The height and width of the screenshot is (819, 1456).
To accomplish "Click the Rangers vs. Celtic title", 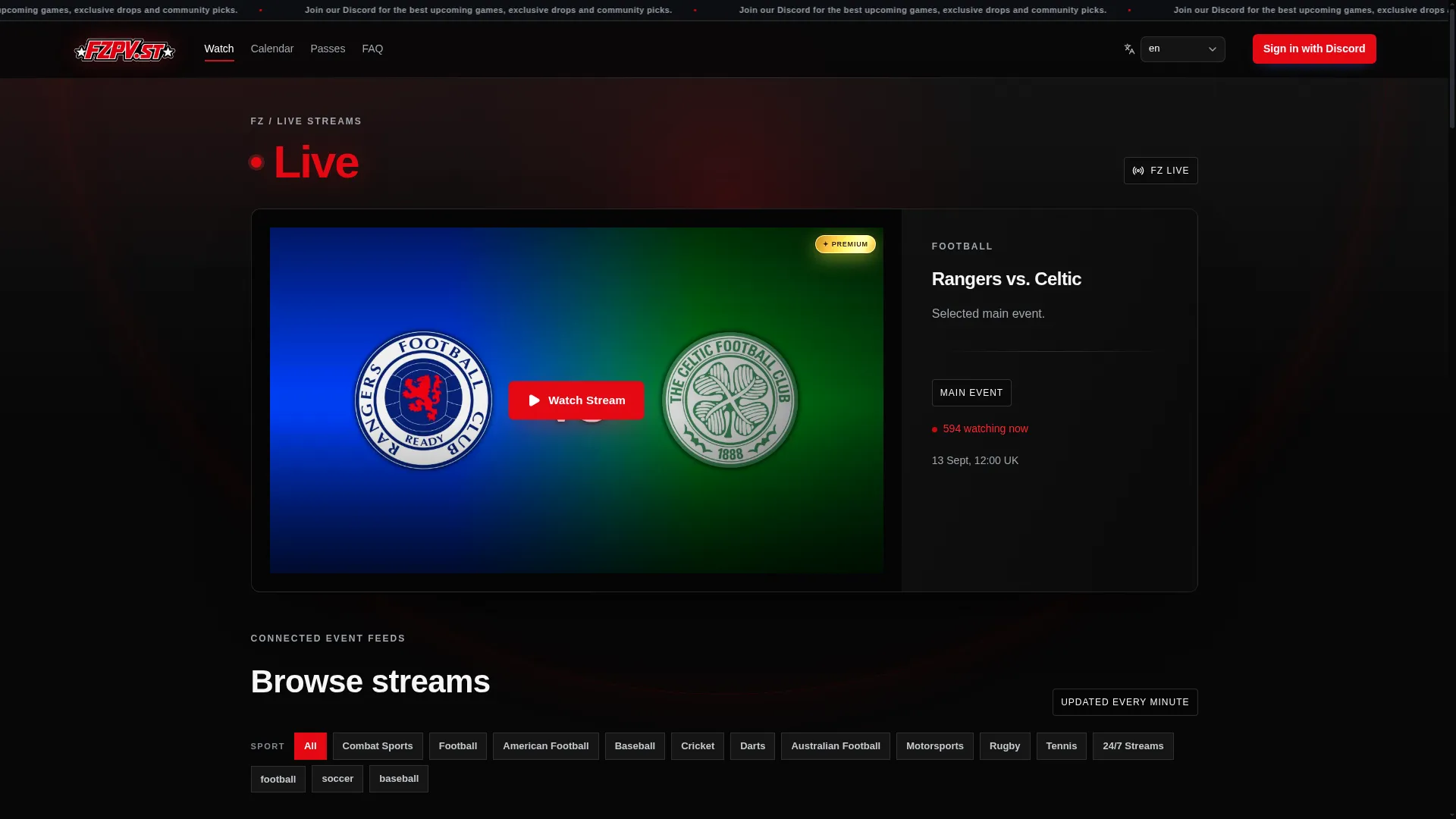I will 1006,279.
